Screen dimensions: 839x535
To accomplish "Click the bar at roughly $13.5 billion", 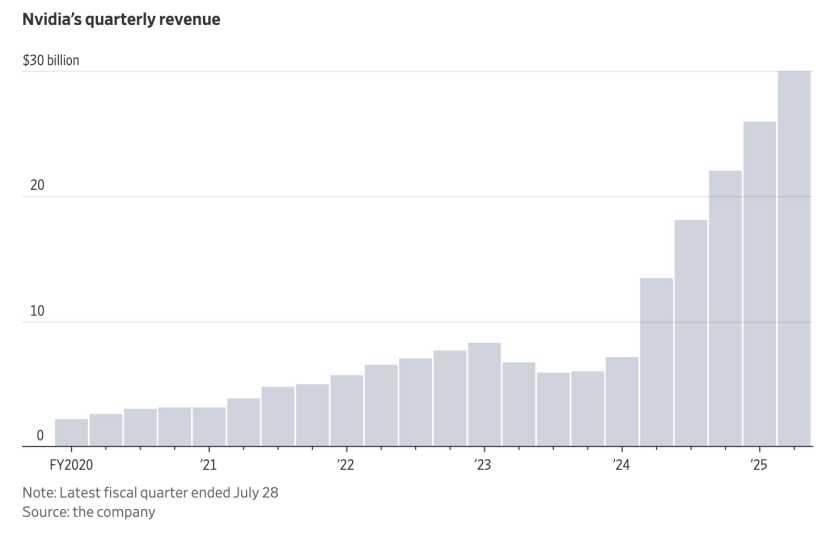I will coord(657,363).
